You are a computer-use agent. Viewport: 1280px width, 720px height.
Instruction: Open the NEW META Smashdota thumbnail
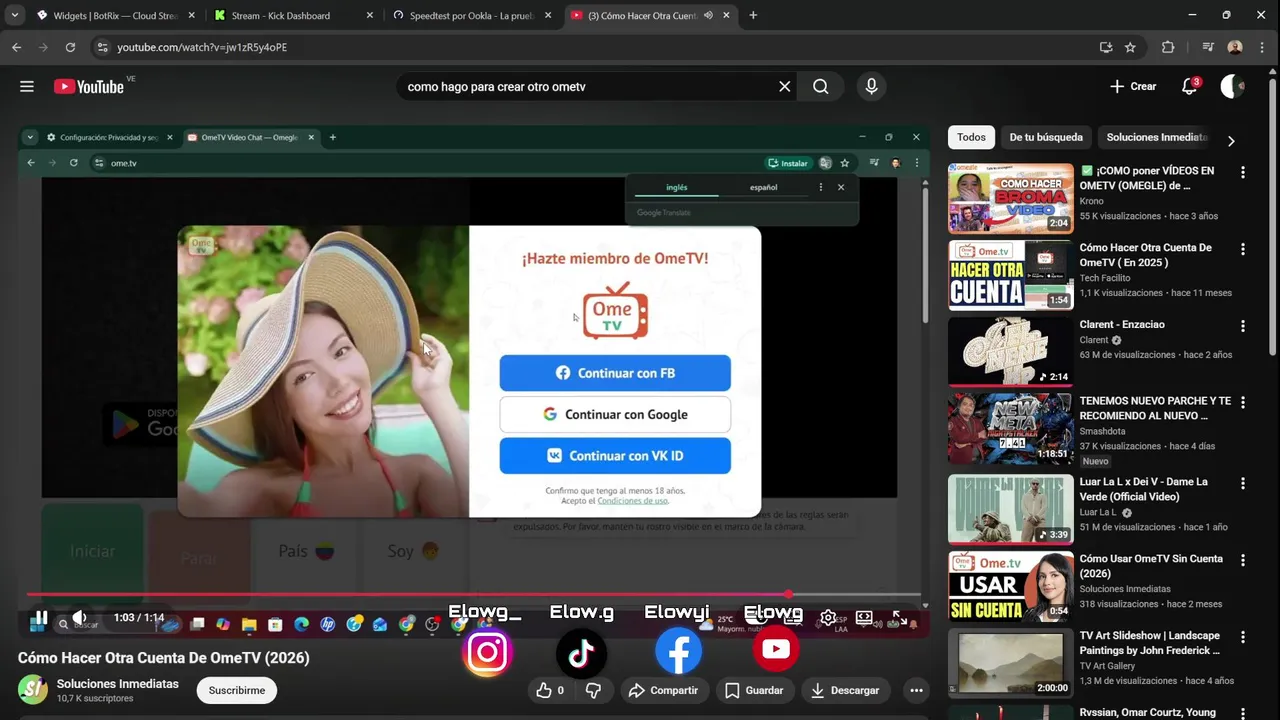1011,428
